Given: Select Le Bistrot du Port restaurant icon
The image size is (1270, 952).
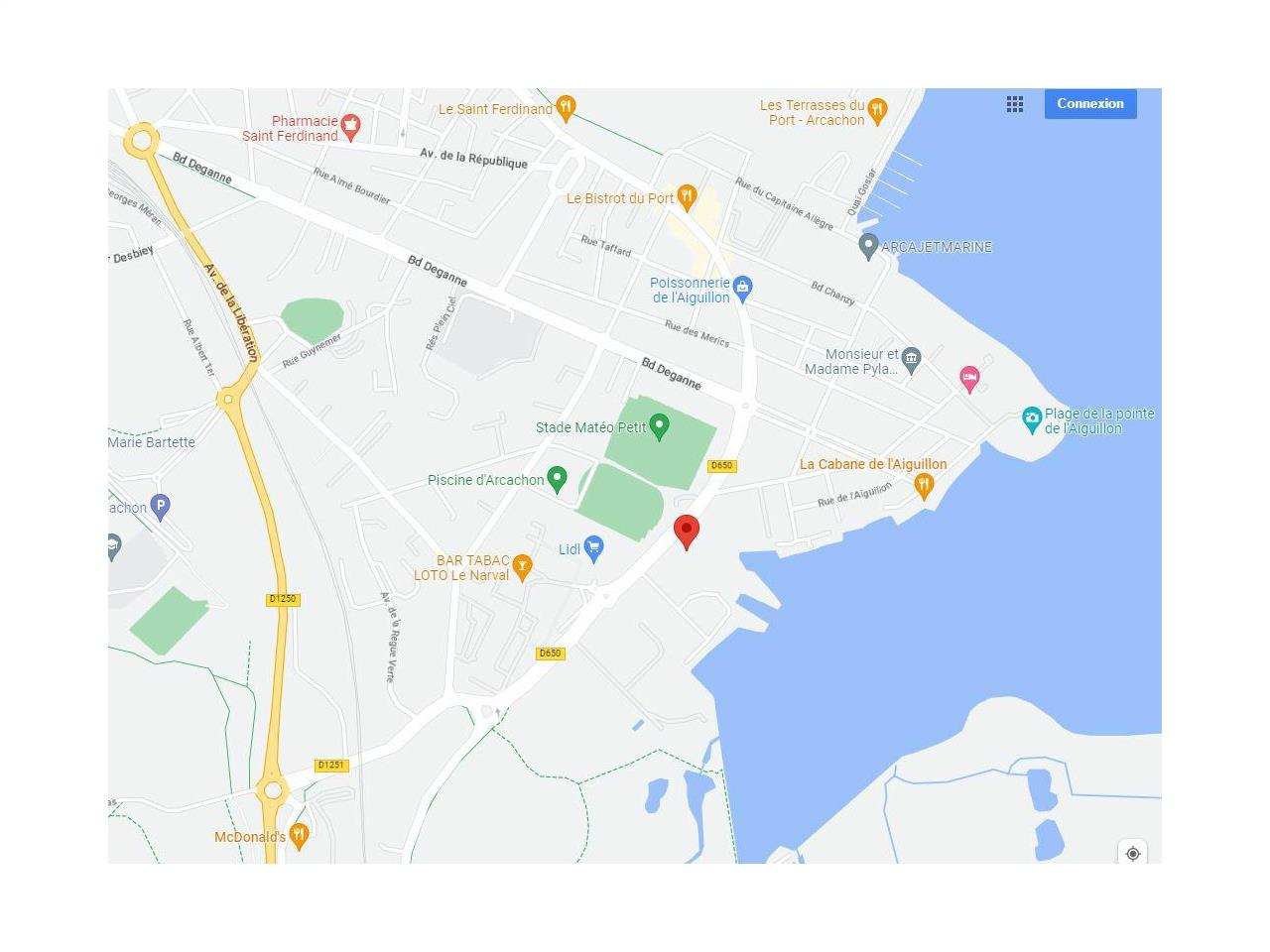Looking at the screenshot, I should pyautogui.click(x=687, y=197).
